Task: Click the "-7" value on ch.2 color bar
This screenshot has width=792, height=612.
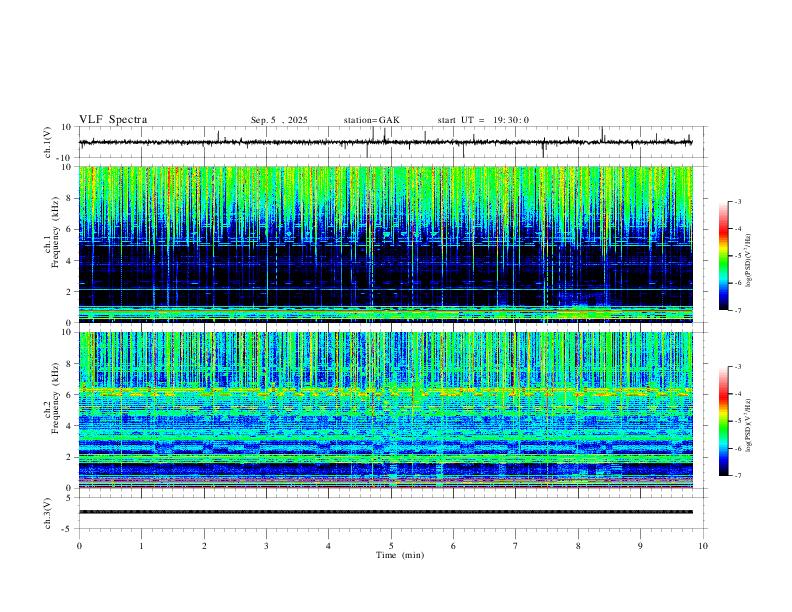Action: (x=737, y=476)
